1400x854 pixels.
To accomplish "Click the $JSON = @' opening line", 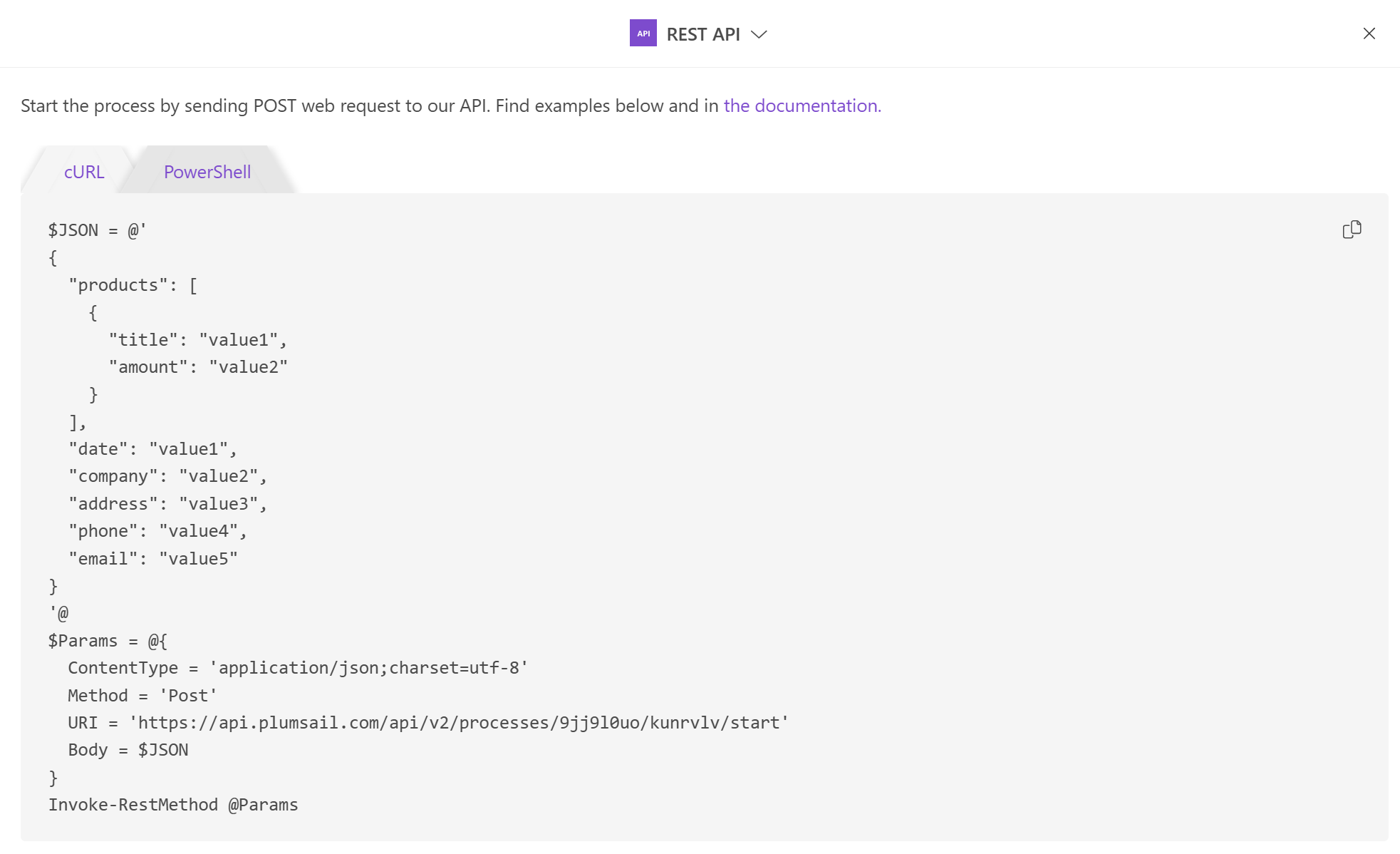I will (x=97, y=230).
